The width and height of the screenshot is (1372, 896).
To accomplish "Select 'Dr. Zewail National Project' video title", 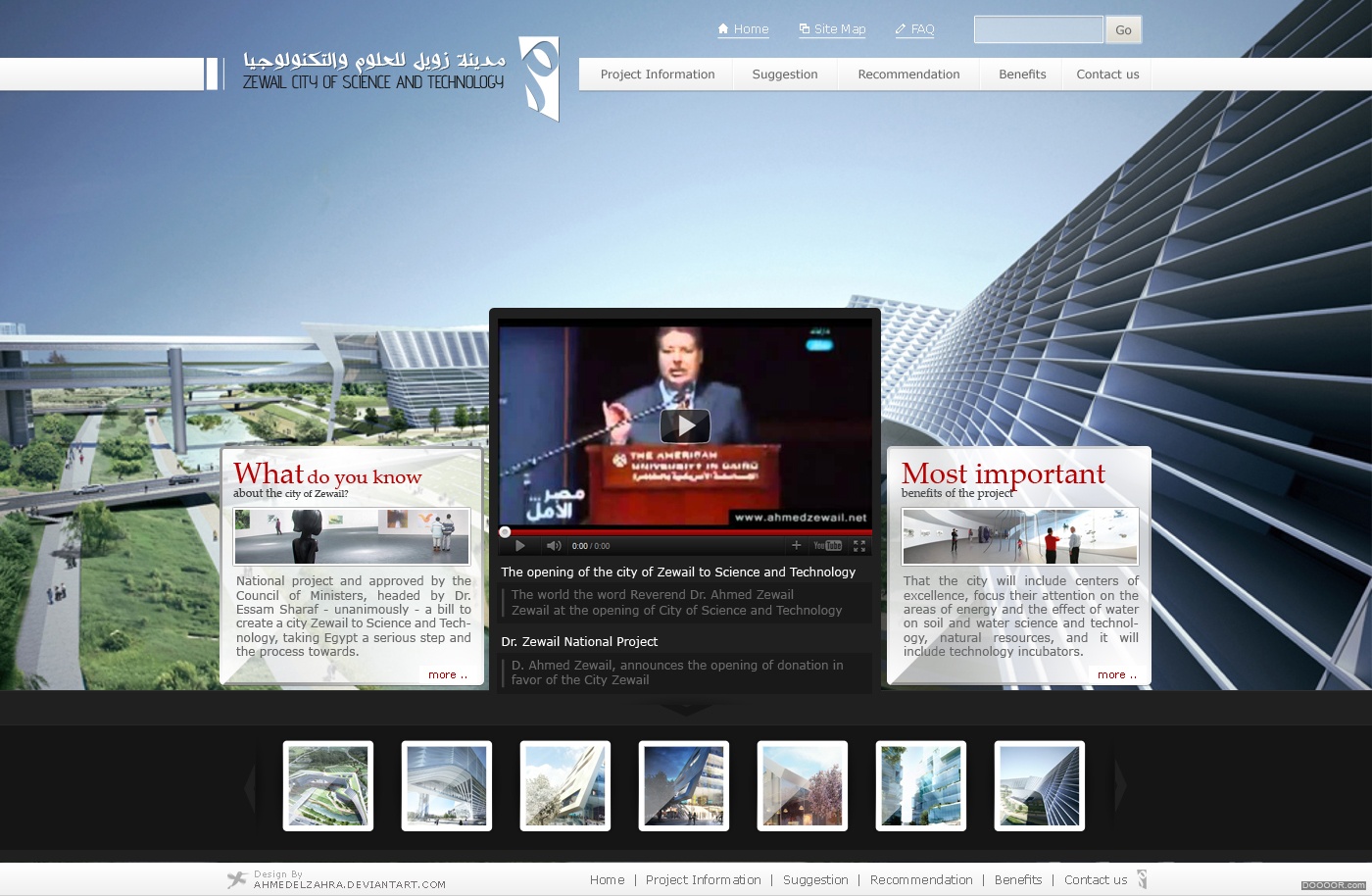I will (x=579, y=642).
